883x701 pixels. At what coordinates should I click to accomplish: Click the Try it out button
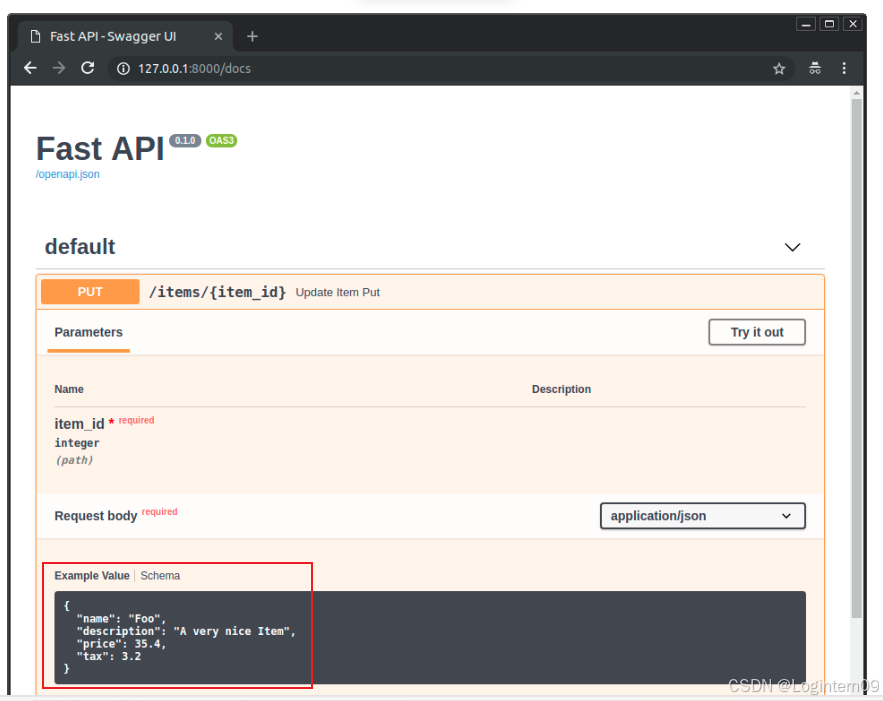[x=757, y=332]
